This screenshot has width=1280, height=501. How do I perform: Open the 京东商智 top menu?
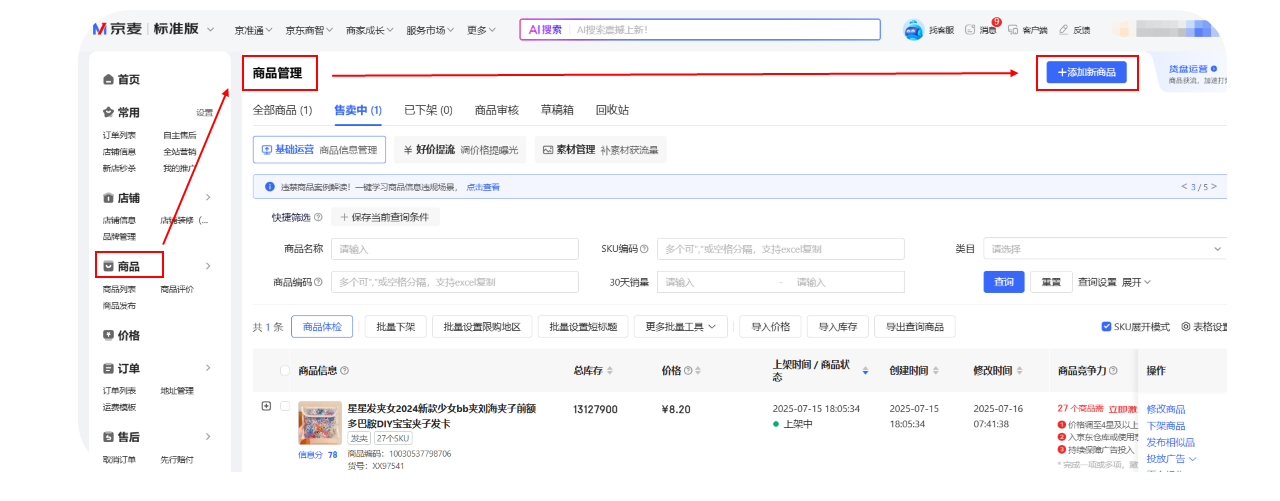click(309, 30)
